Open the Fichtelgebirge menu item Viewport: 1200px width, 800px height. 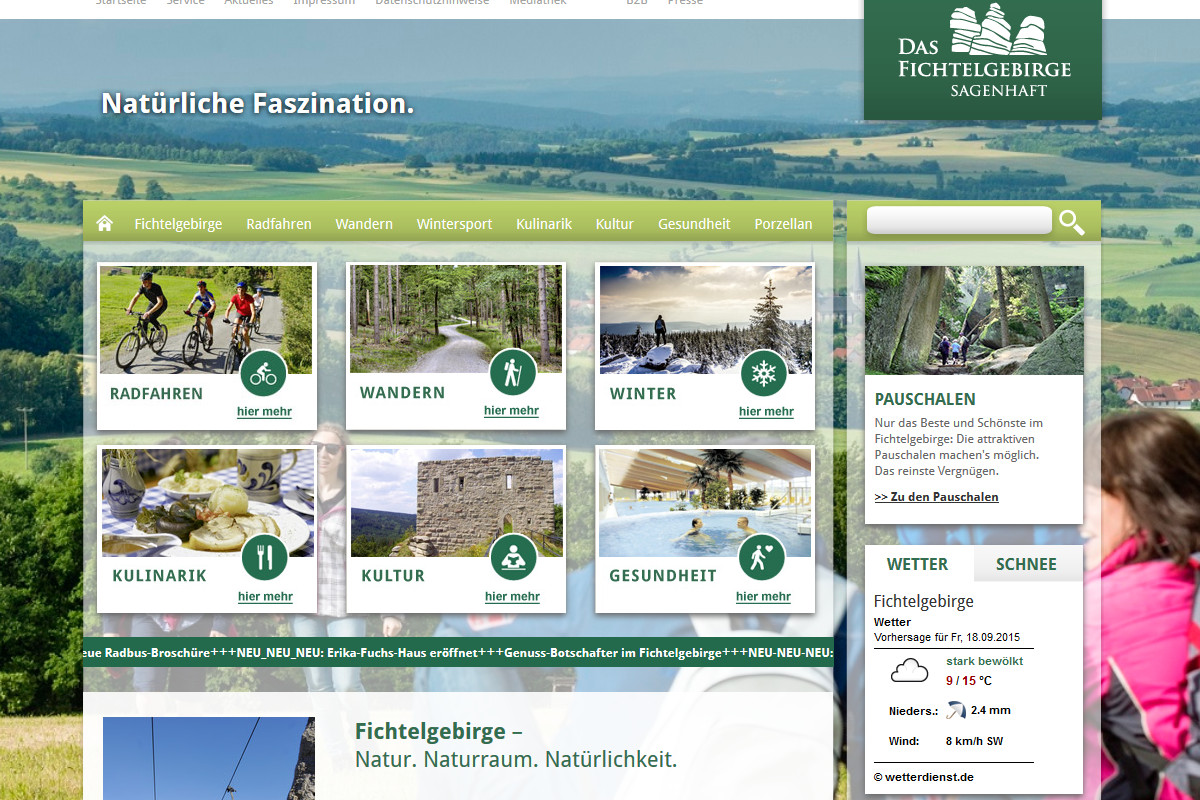pos(178,224)
